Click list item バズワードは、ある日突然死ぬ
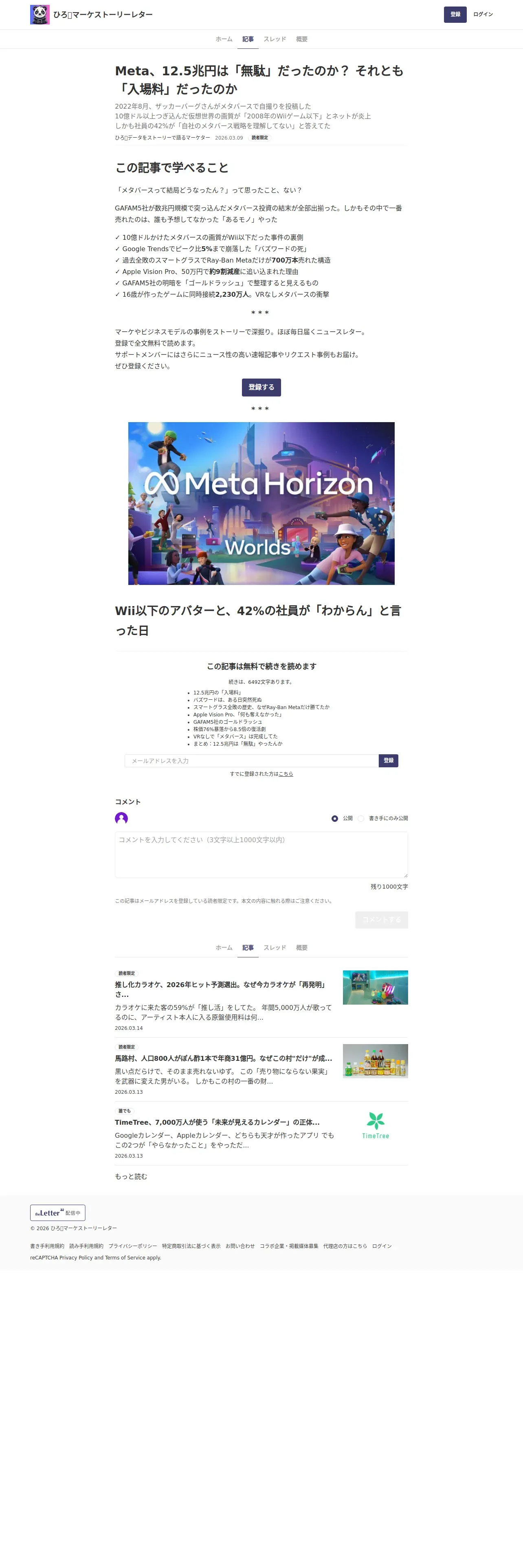The image size is (523, 1568). coord(227,700)
